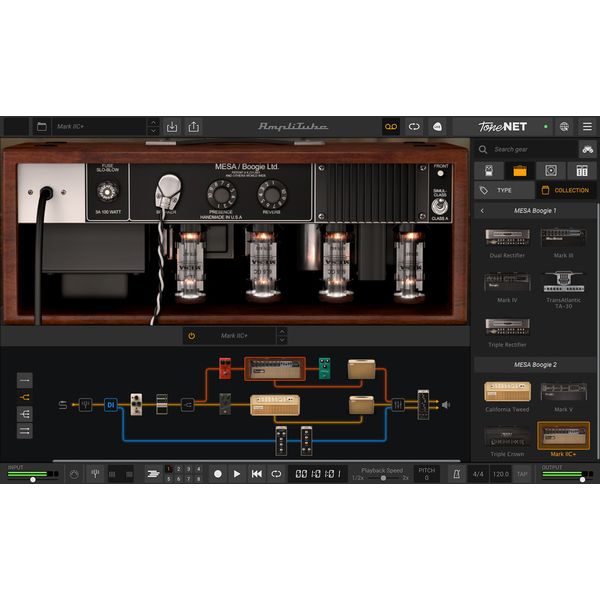Select the Dual Rectifier amp thumbnail

(507, 238)
